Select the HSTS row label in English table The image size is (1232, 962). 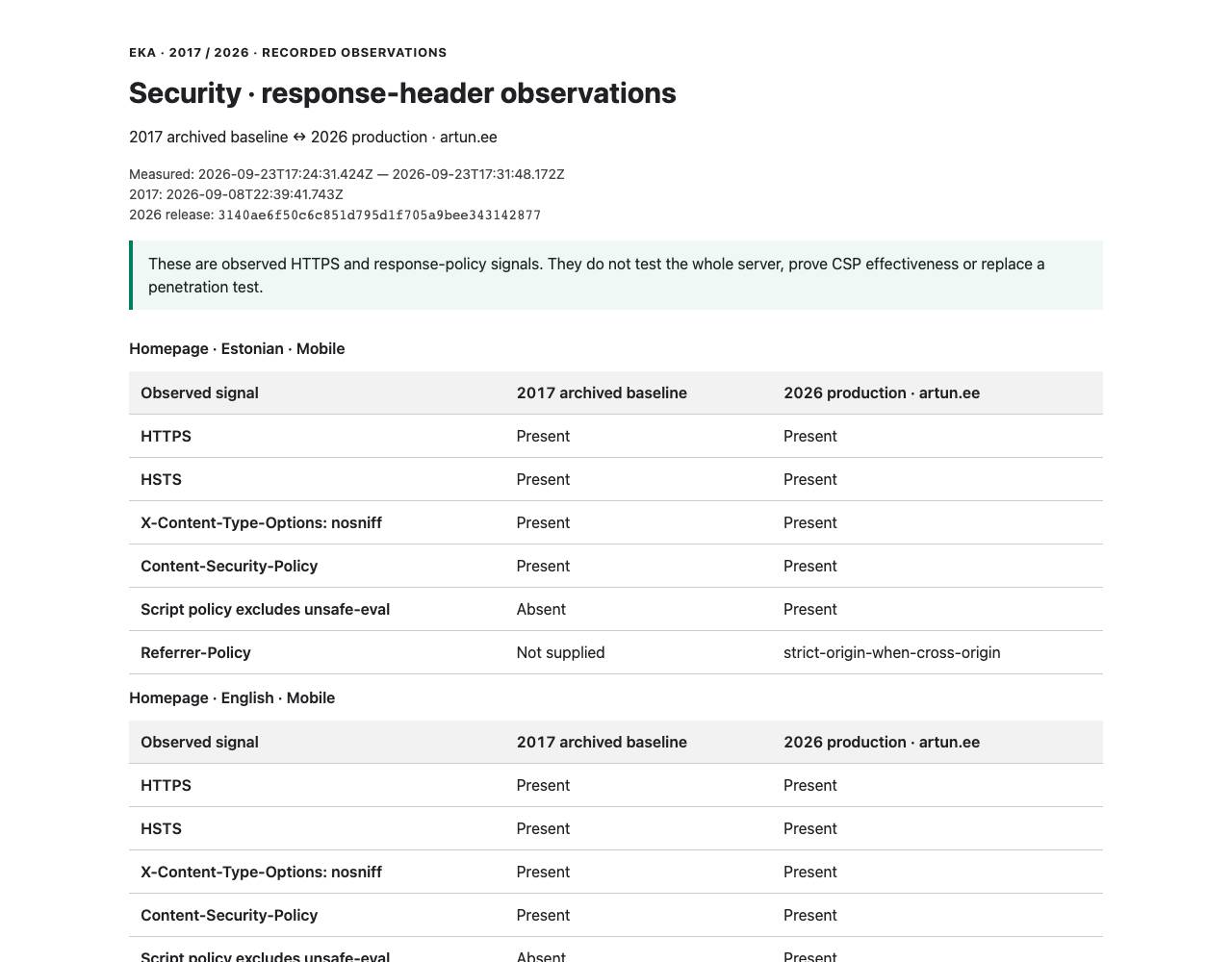(x=161, y=828)
